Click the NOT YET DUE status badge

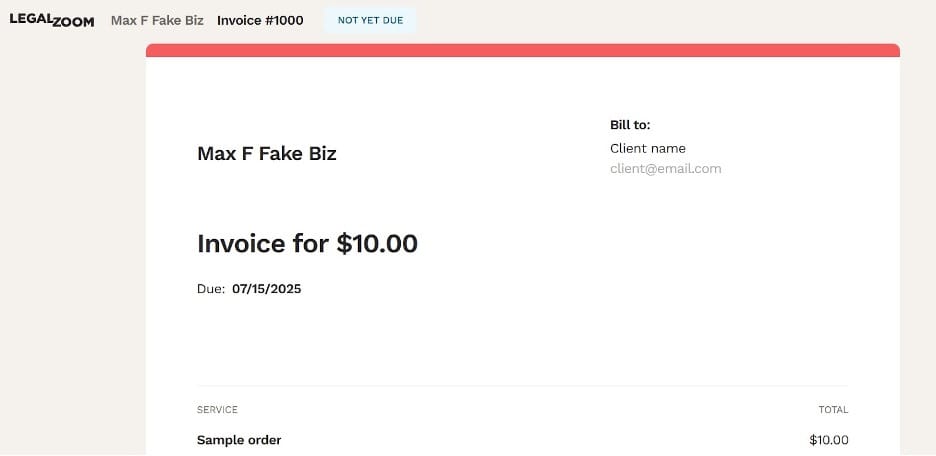pyautogui.click(x=370, y=20)
